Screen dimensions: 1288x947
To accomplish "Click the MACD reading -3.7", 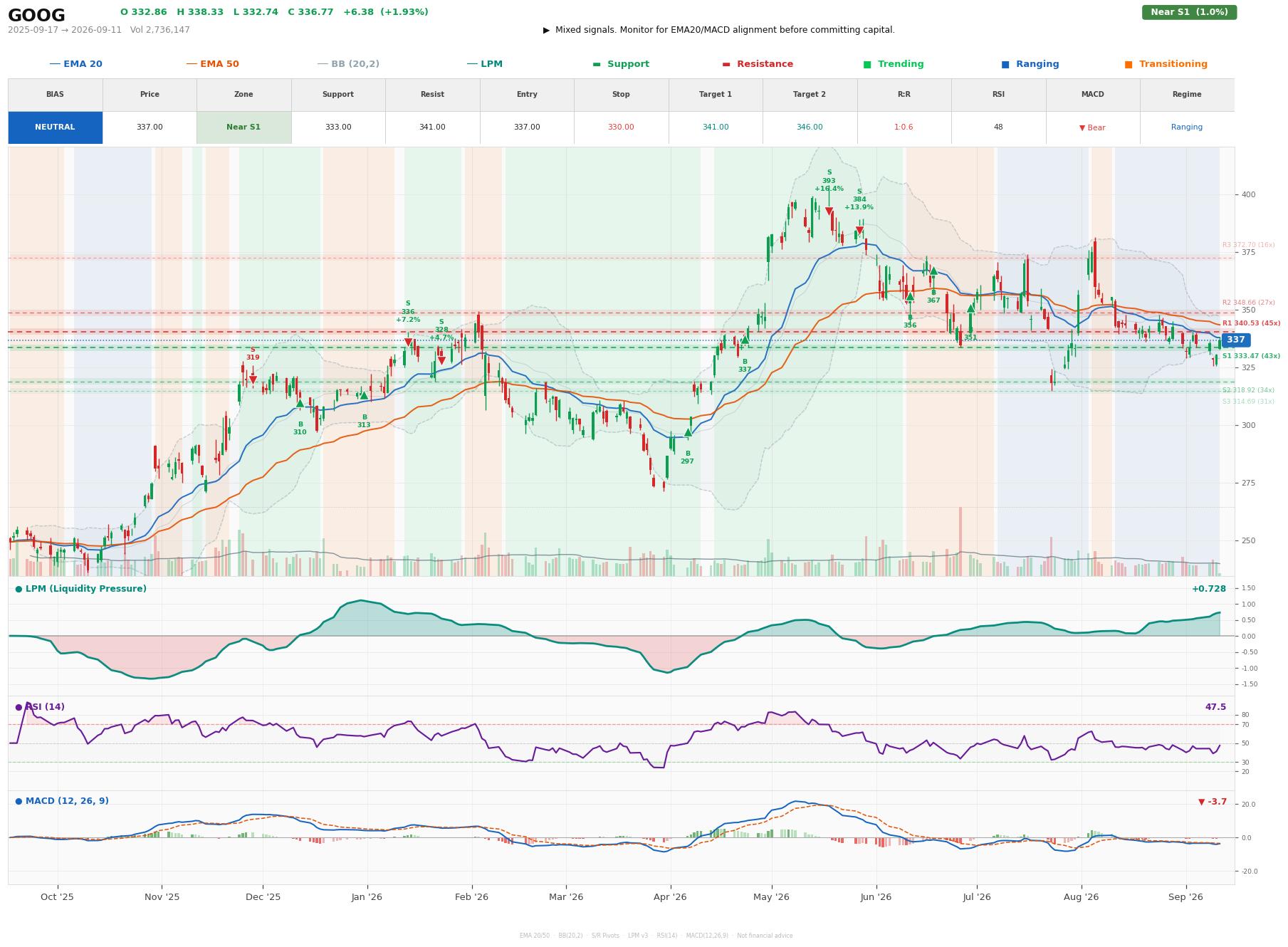I will click(x=1213, y=802).
